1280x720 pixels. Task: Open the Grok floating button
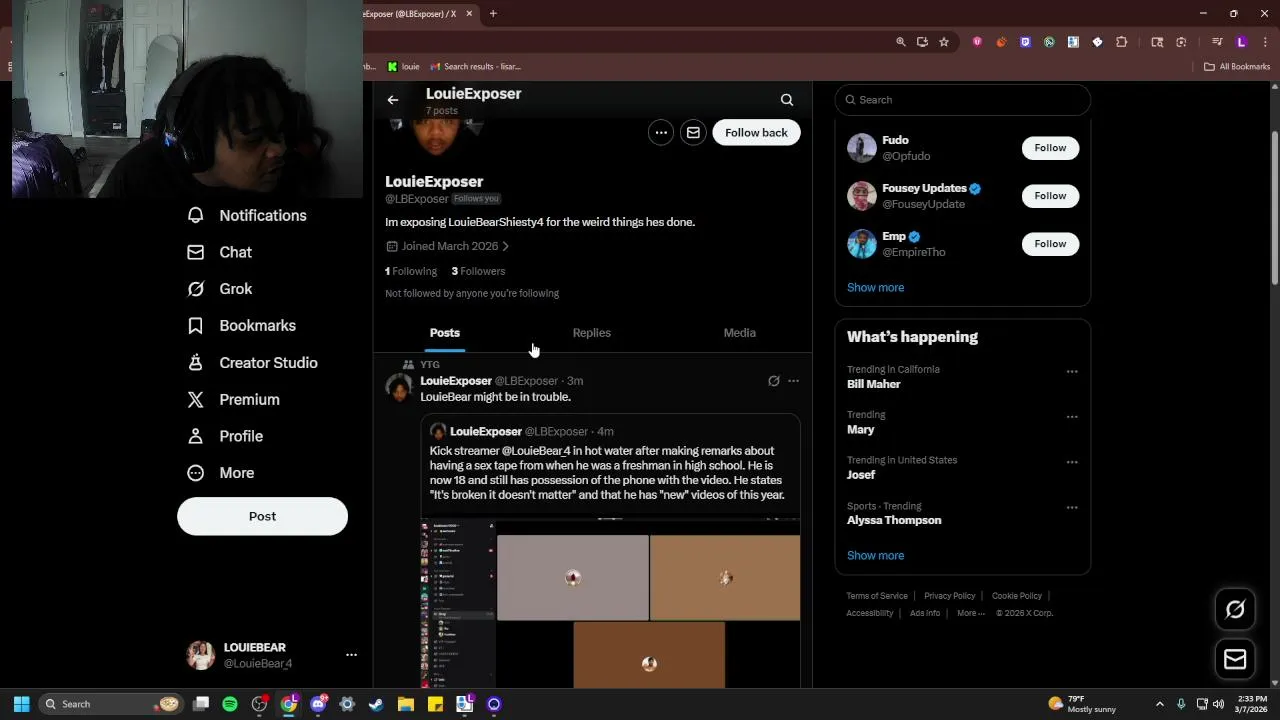[1235, 609]
